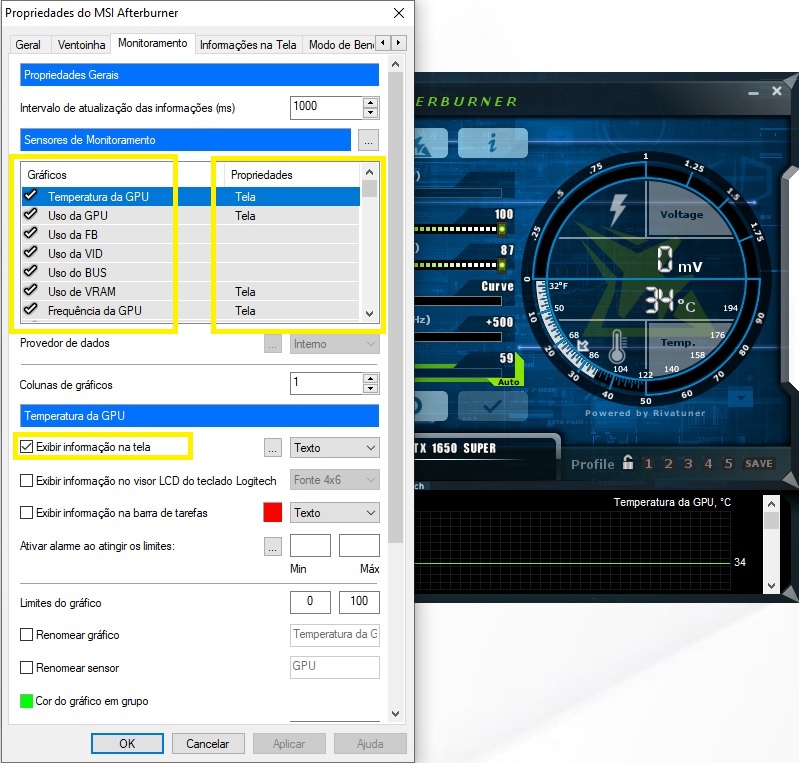Toggle the checkmark for Uso da VID graph

click(31, 252)
